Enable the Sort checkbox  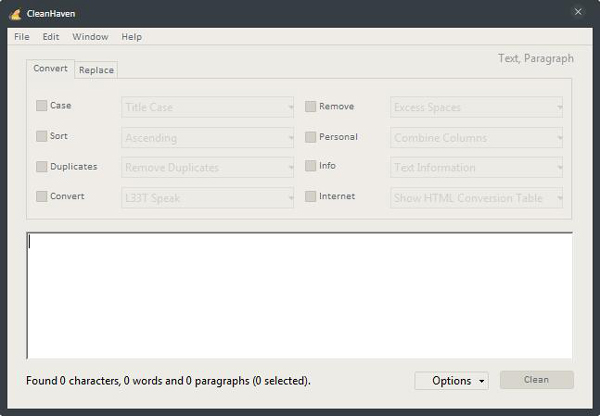[41, 136]
